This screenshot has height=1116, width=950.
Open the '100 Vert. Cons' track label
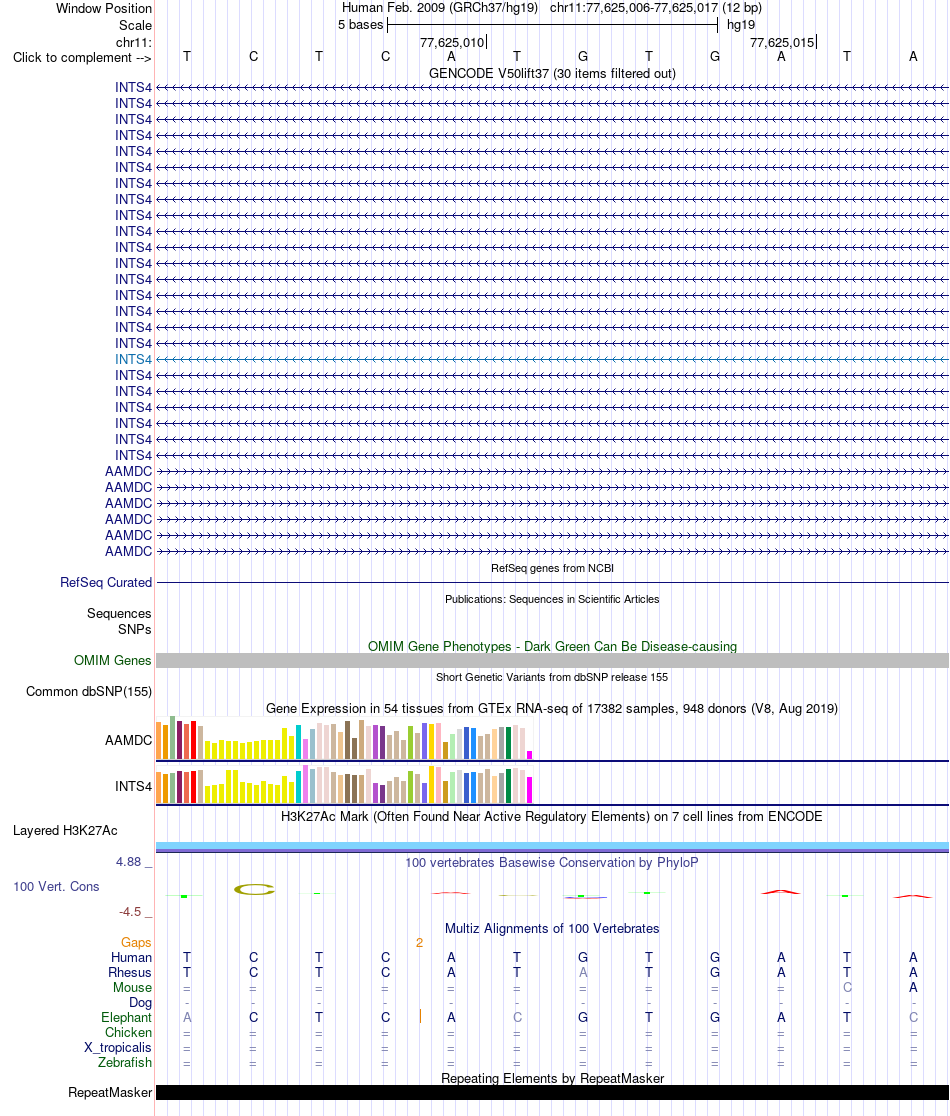coord(56,887)
